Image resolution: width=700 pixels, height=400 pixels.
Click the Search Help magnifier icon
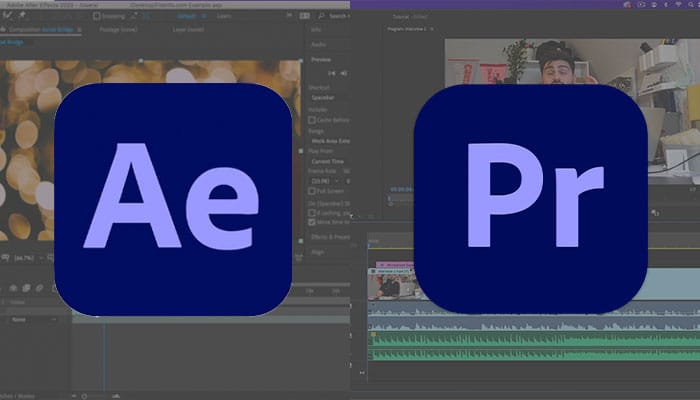321,16
